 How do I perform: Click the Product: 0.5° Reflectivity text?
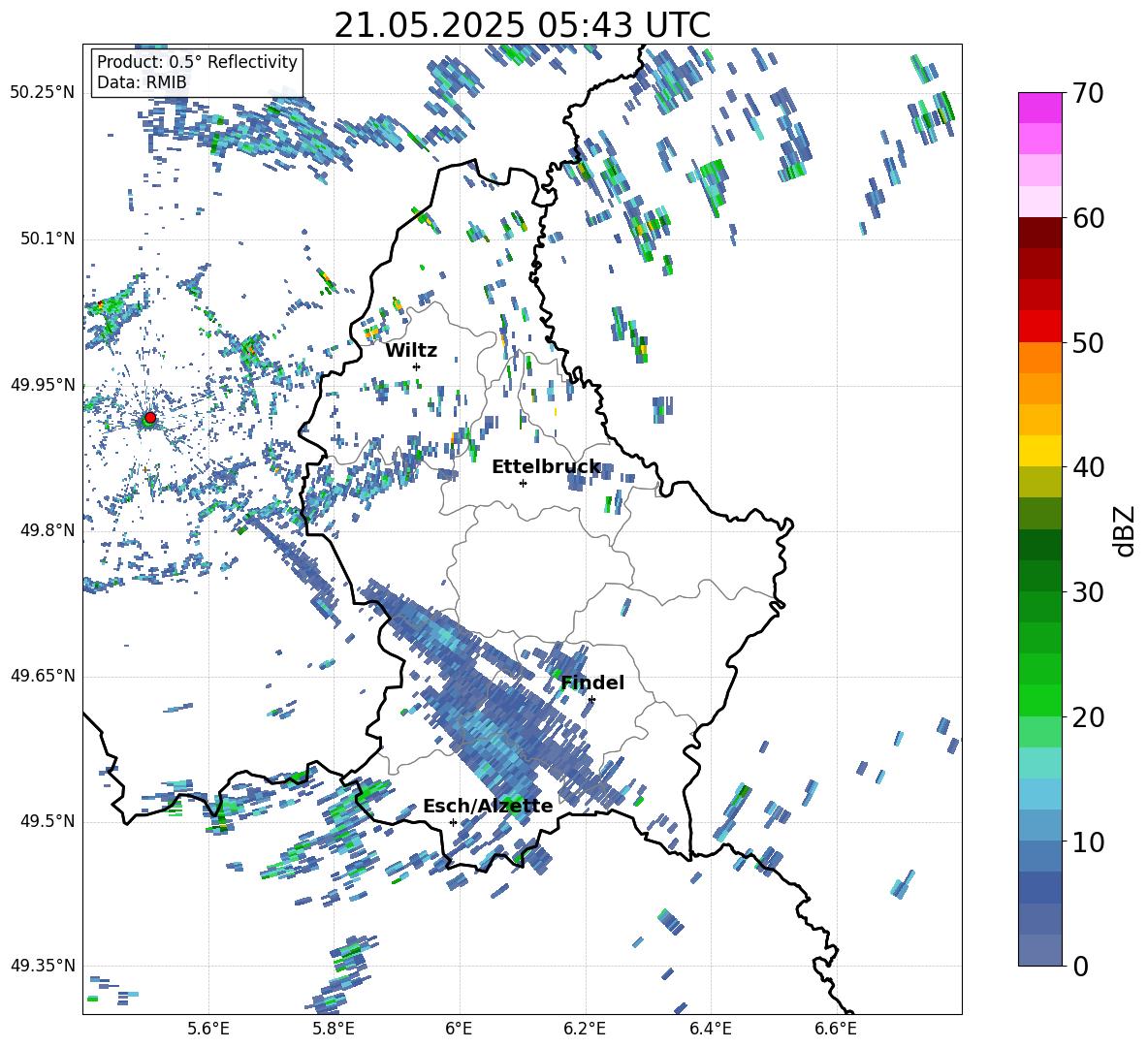(x=197, y=62)
